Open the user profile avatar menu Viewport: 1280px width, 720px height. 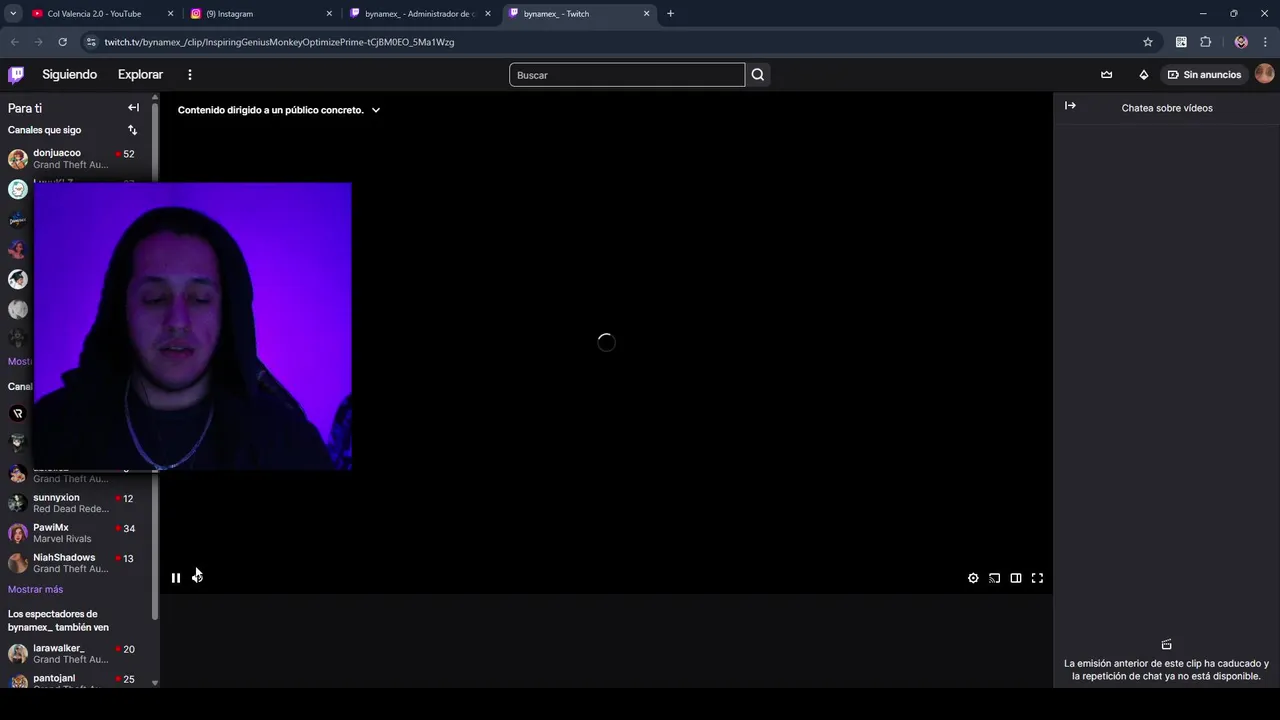1264,74
